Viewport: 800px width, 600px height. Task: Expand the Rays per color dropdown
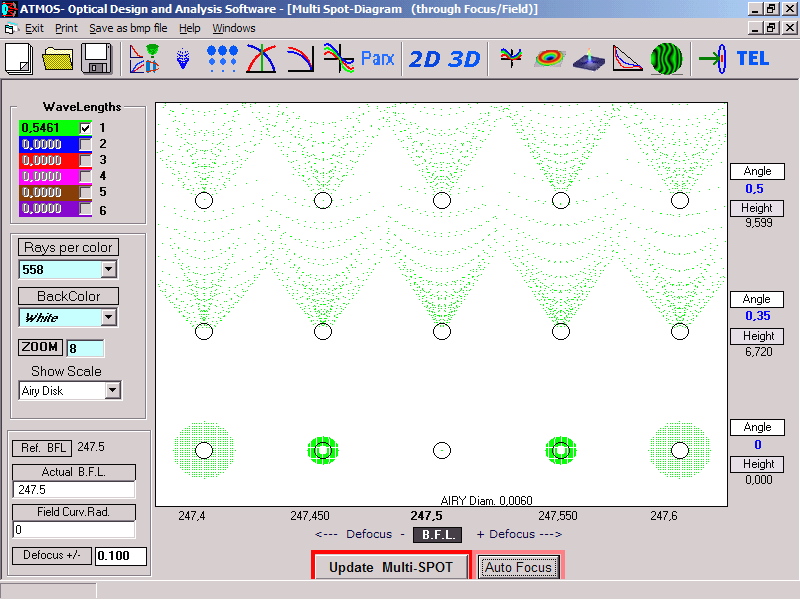109,269
